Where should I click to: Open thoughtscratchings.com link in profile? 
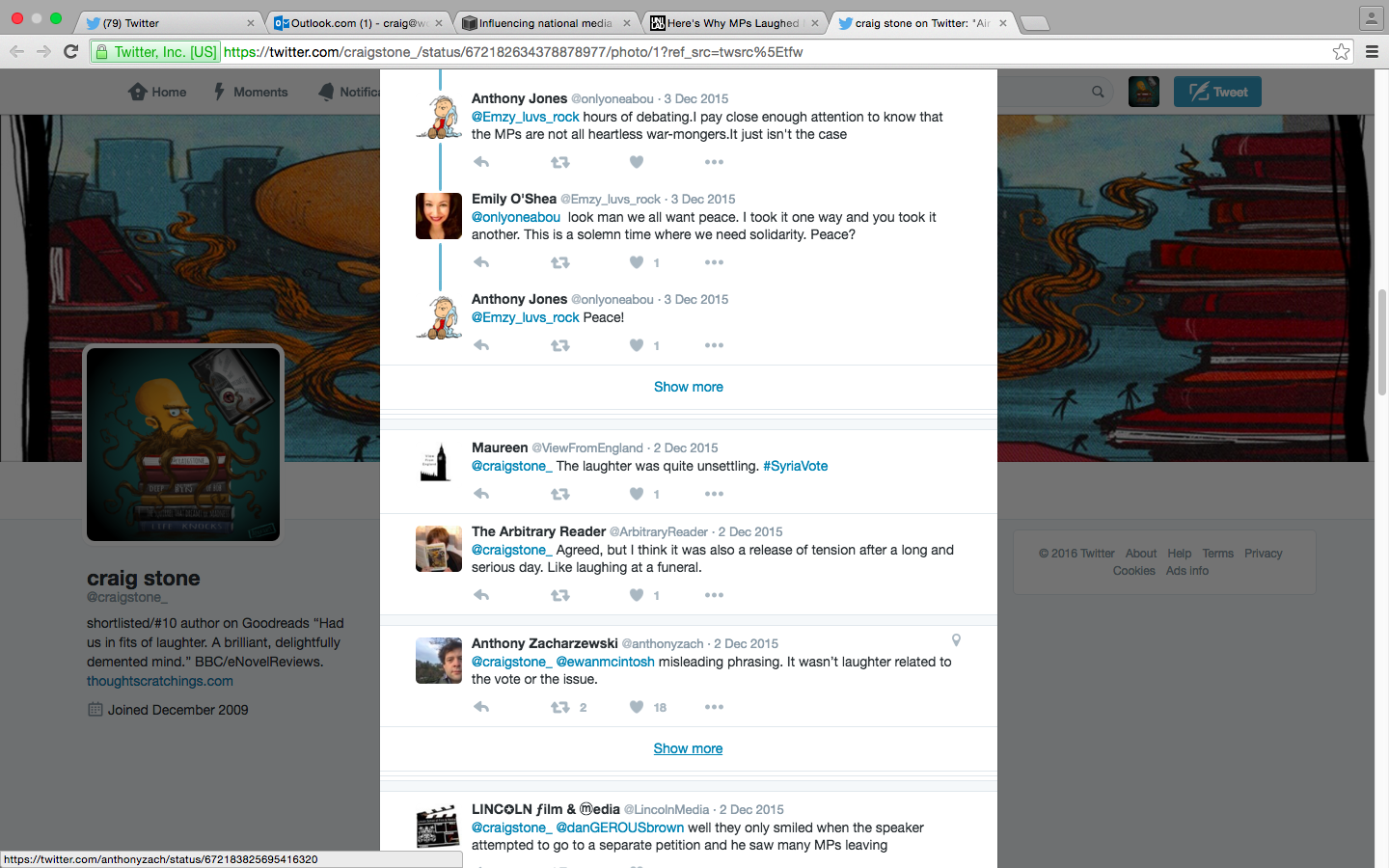point(160,681)
